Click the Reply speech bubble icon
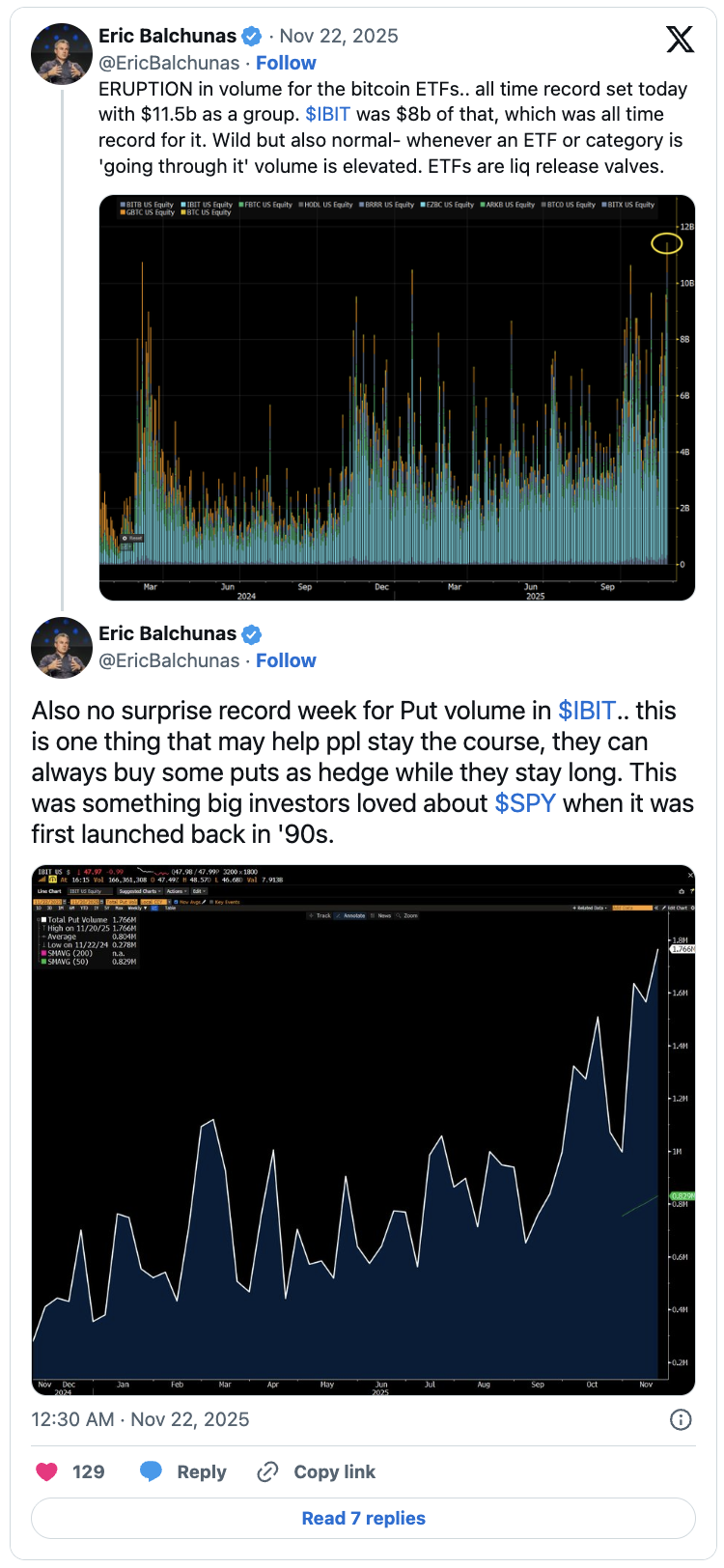 coord(151,1471)
